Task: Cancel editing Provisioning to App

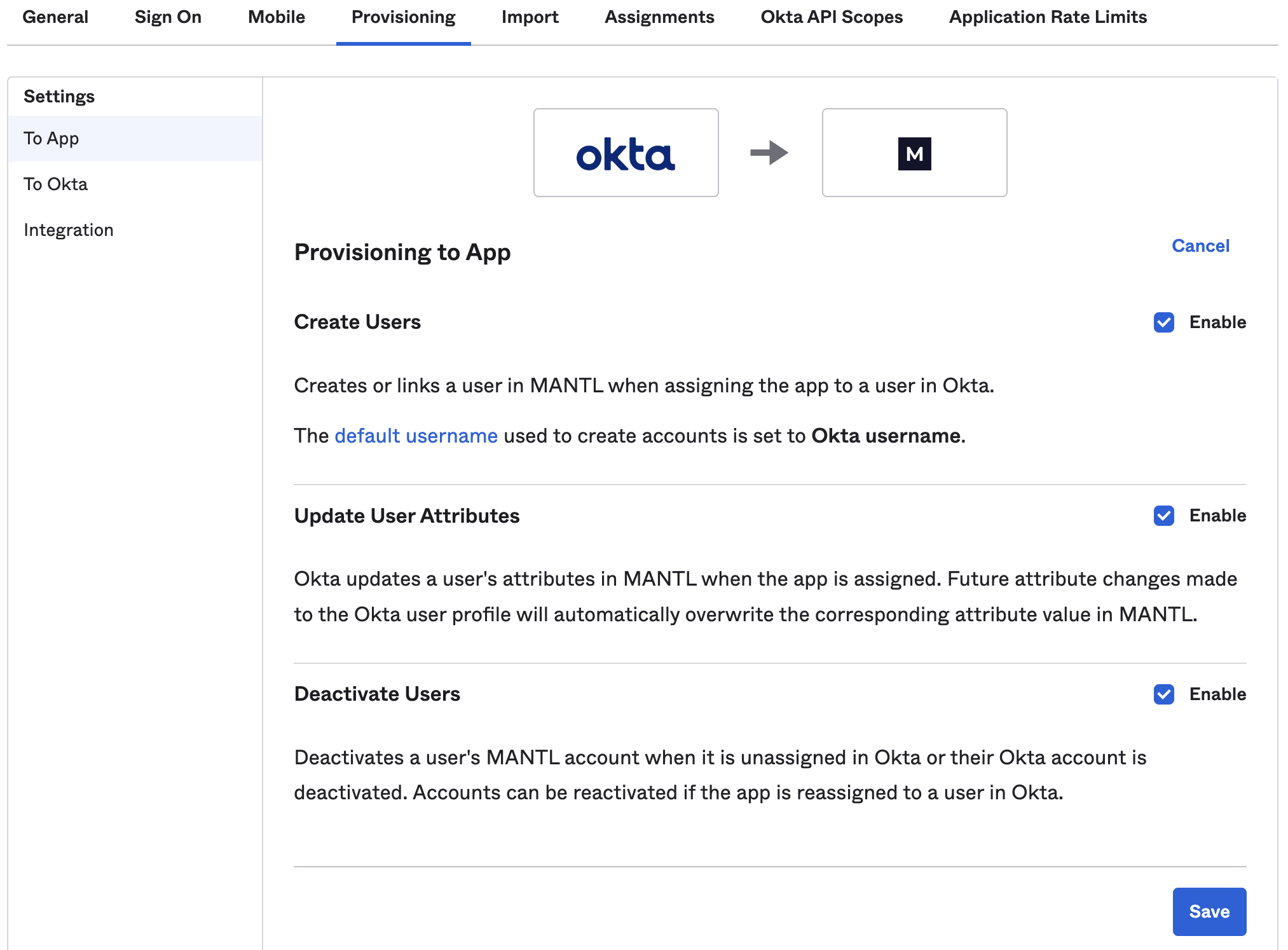Action: pyautogui.click(x=1200, y=246)
